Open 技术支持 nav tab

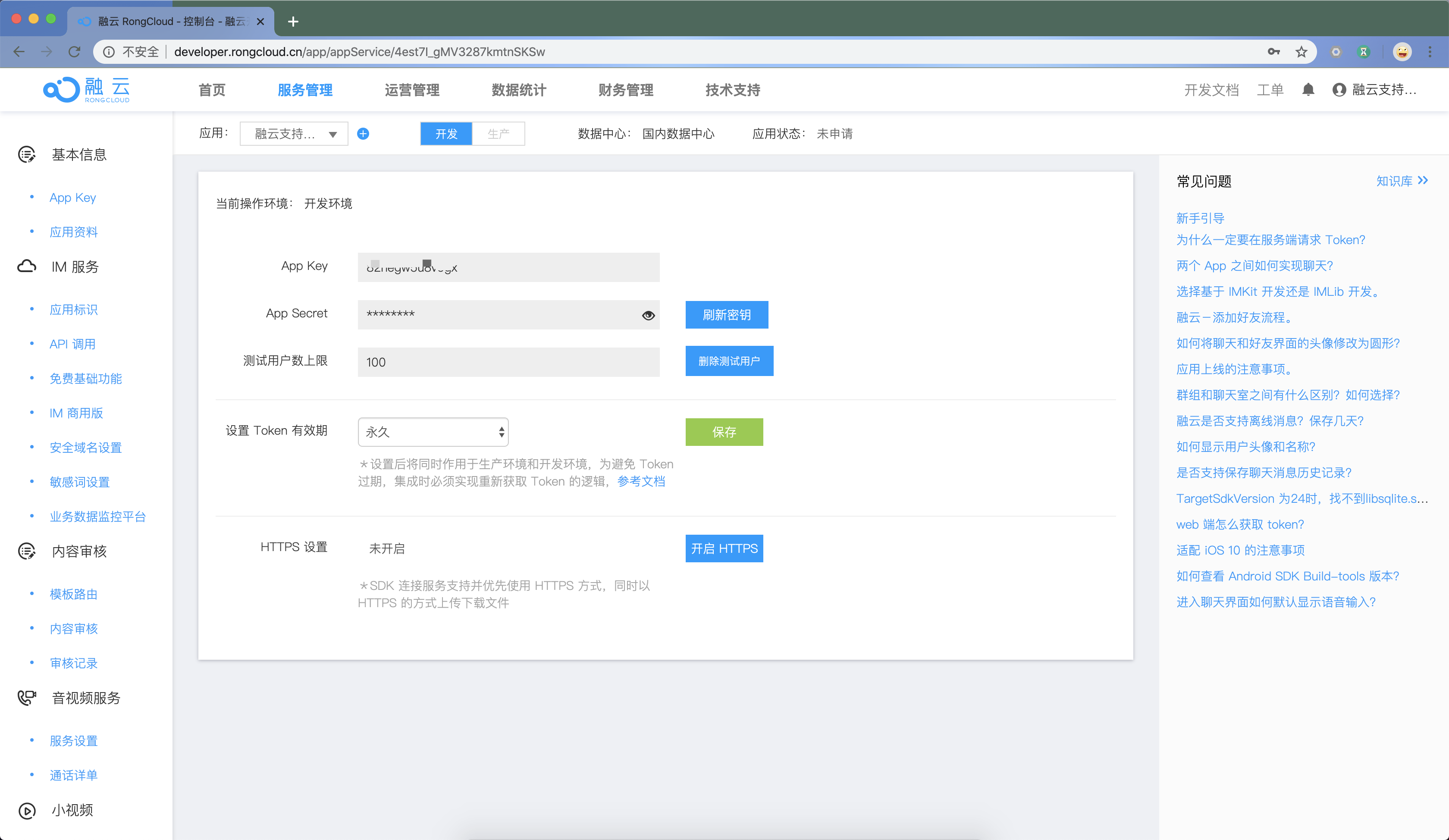point(733,90)
